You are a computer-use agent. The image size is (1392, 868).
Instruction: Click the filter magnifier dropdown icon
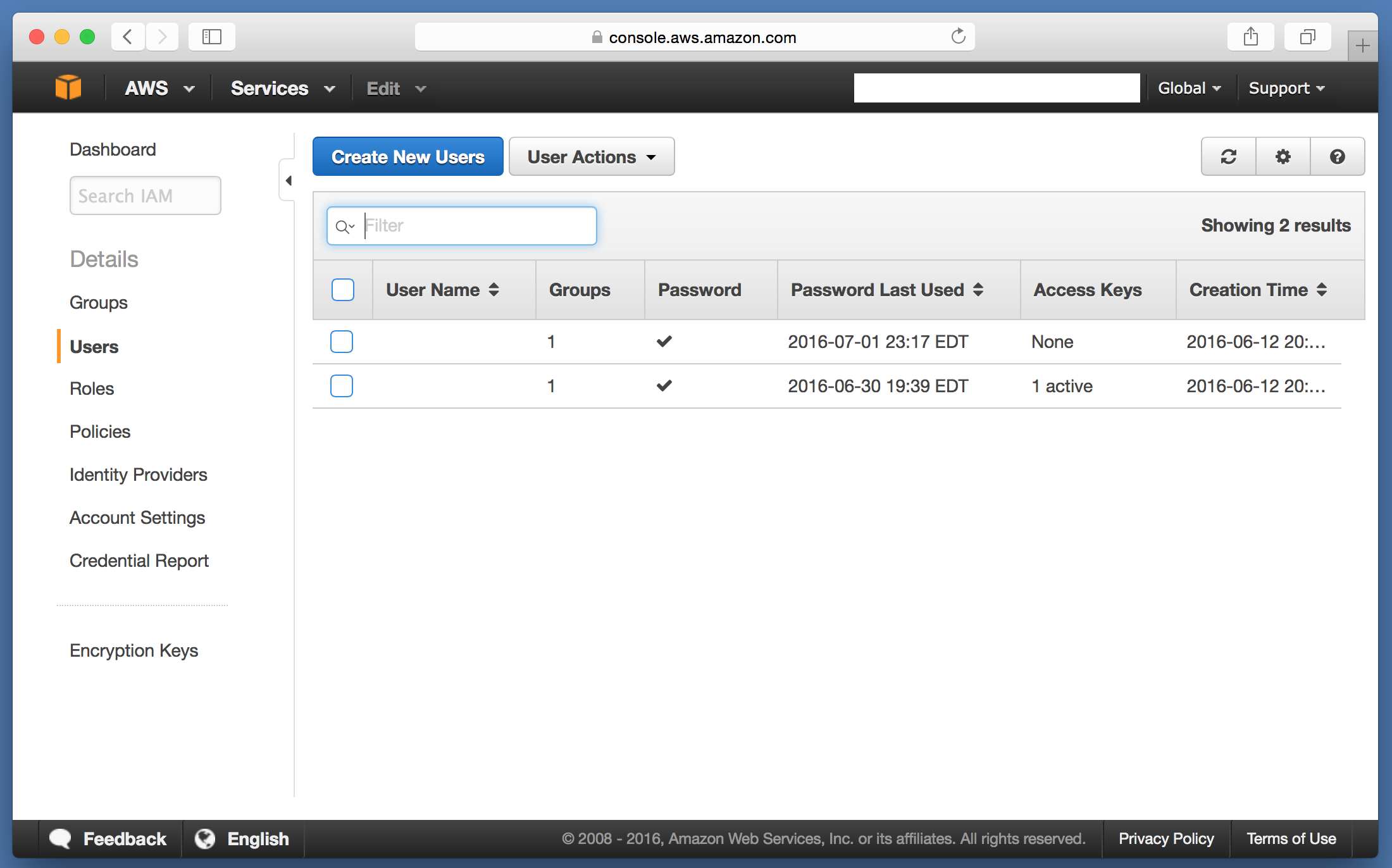point(345,226)
